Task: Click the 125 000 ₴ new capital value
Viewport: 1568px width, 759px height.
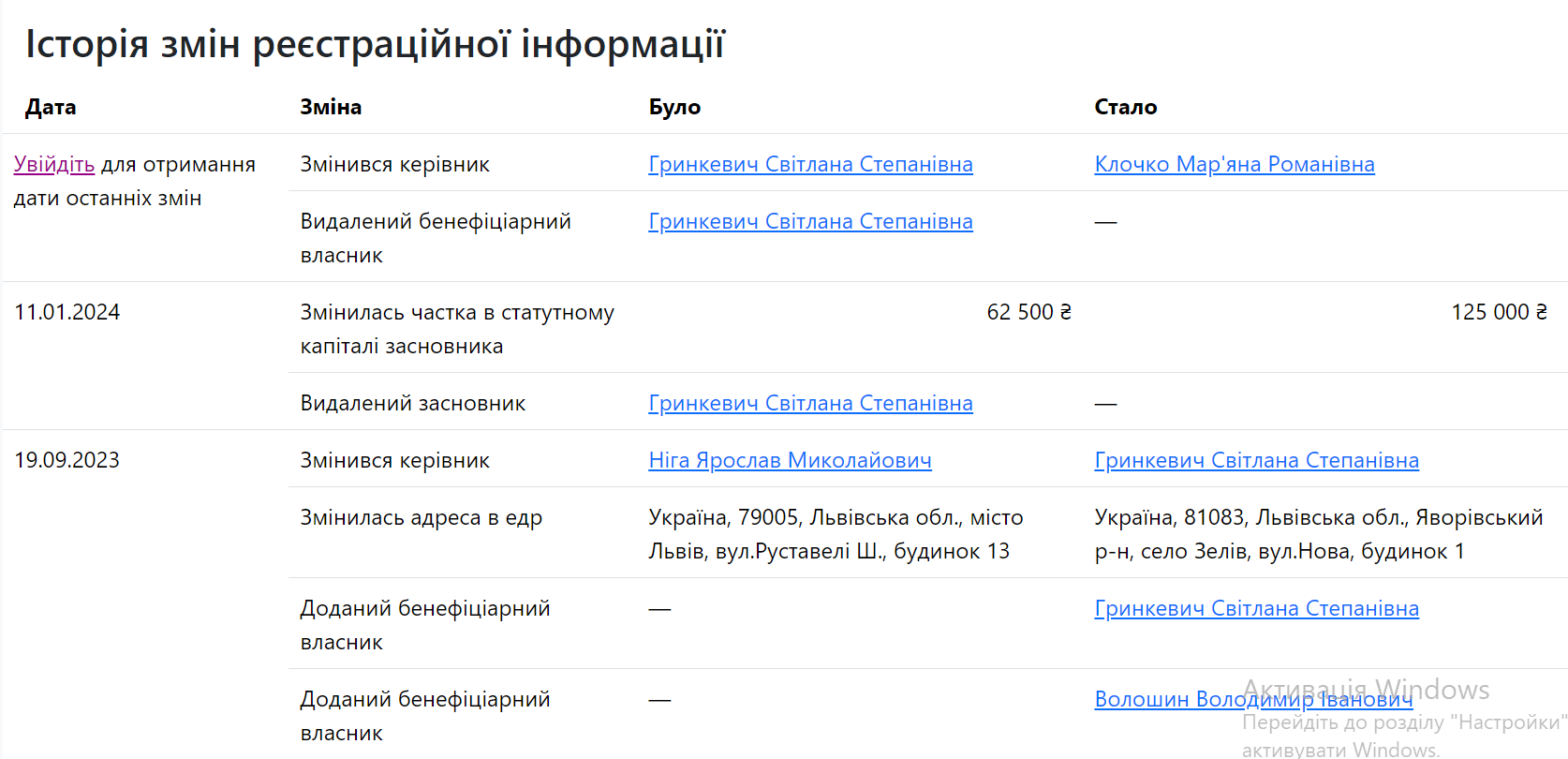Action: point(1498,313)
